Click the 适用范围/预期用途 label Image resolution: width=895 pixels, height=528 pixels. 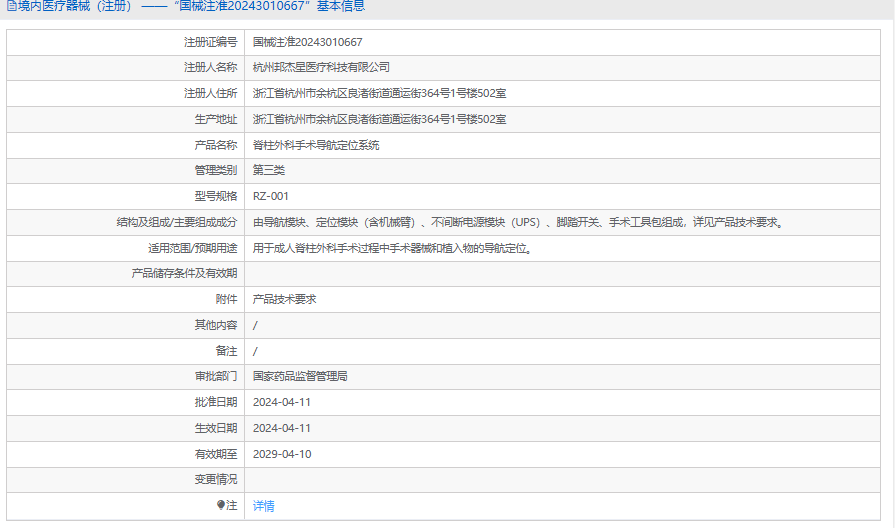point(193,248)
